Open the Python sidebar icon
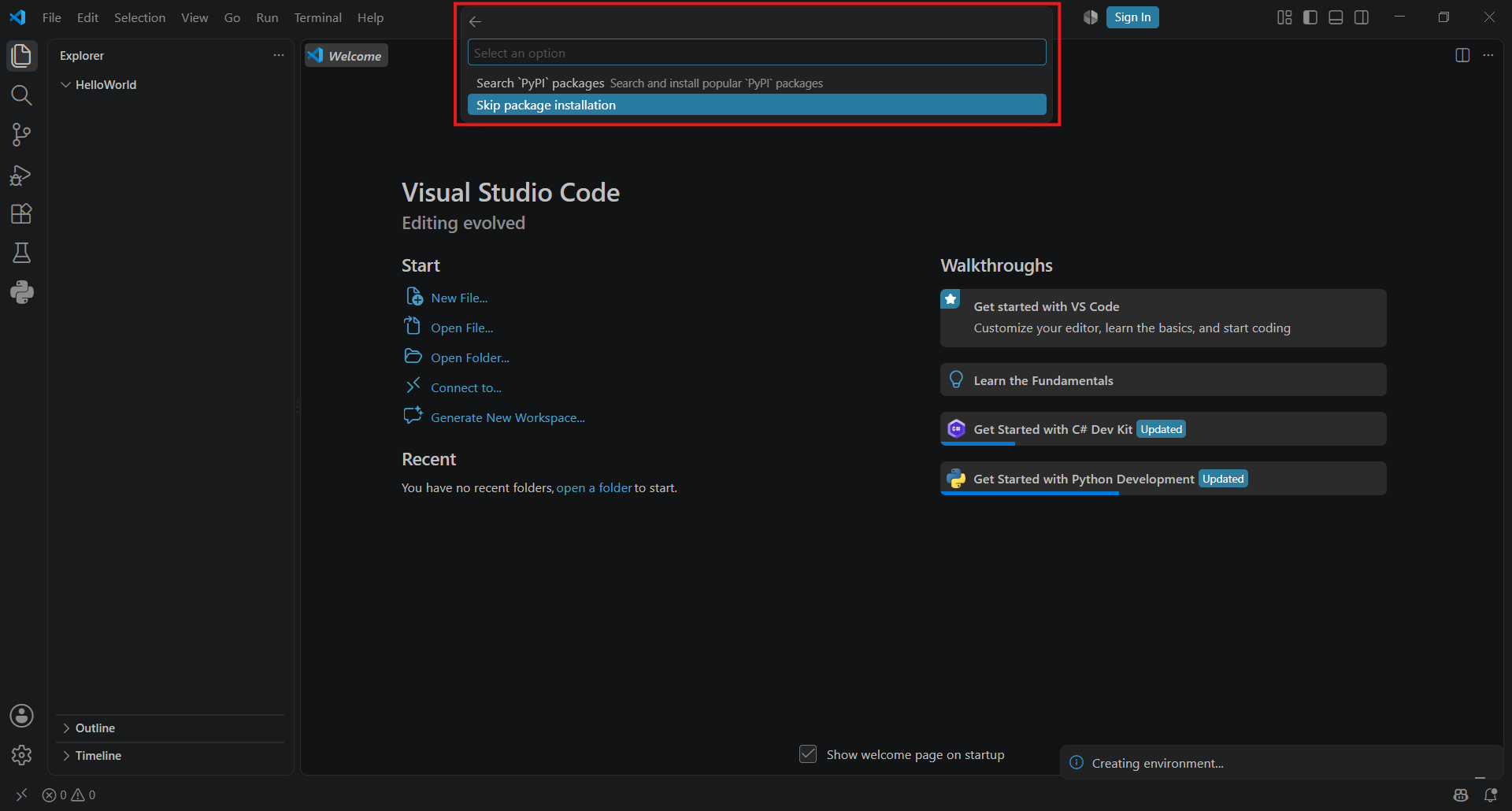 (21, 293)
